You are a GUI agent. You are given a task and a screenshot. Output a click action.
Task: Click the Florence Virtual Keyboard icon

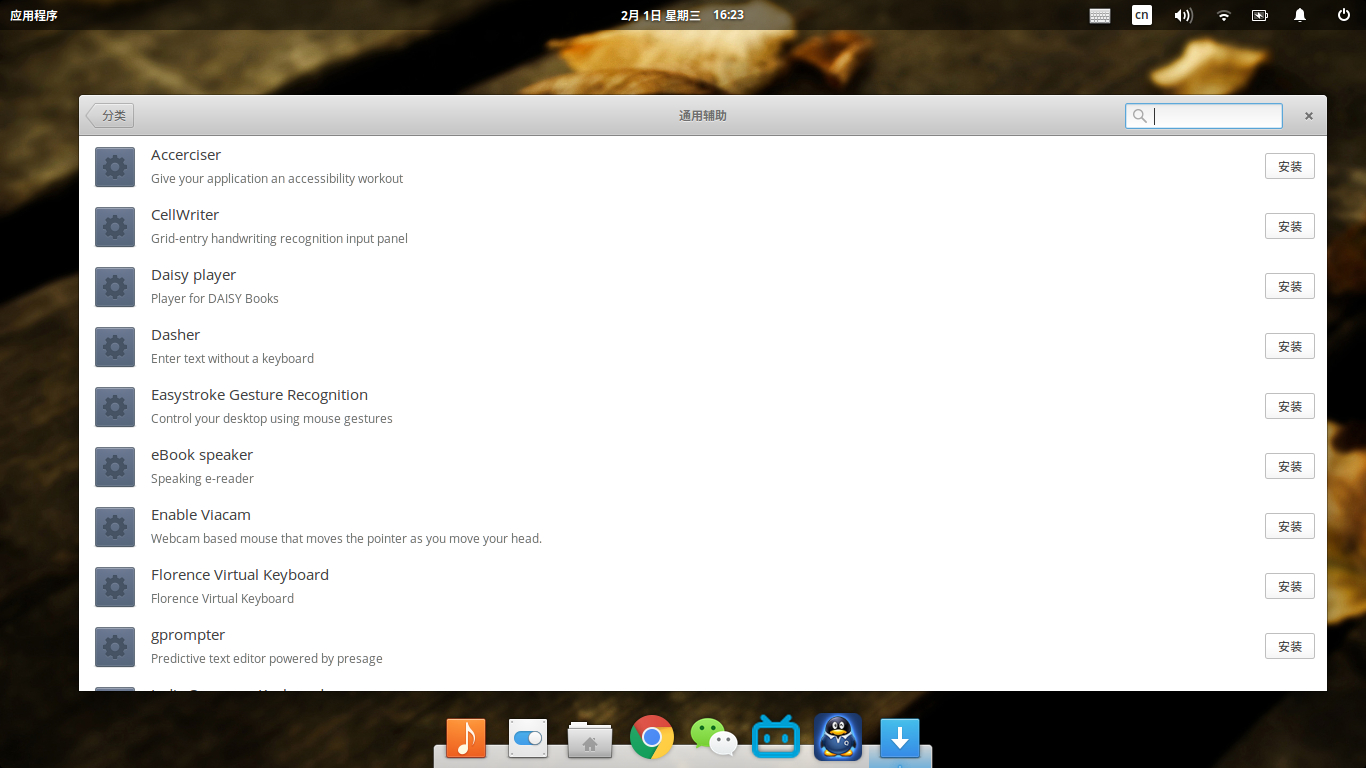pyautogui.click(x=115, y=587)
